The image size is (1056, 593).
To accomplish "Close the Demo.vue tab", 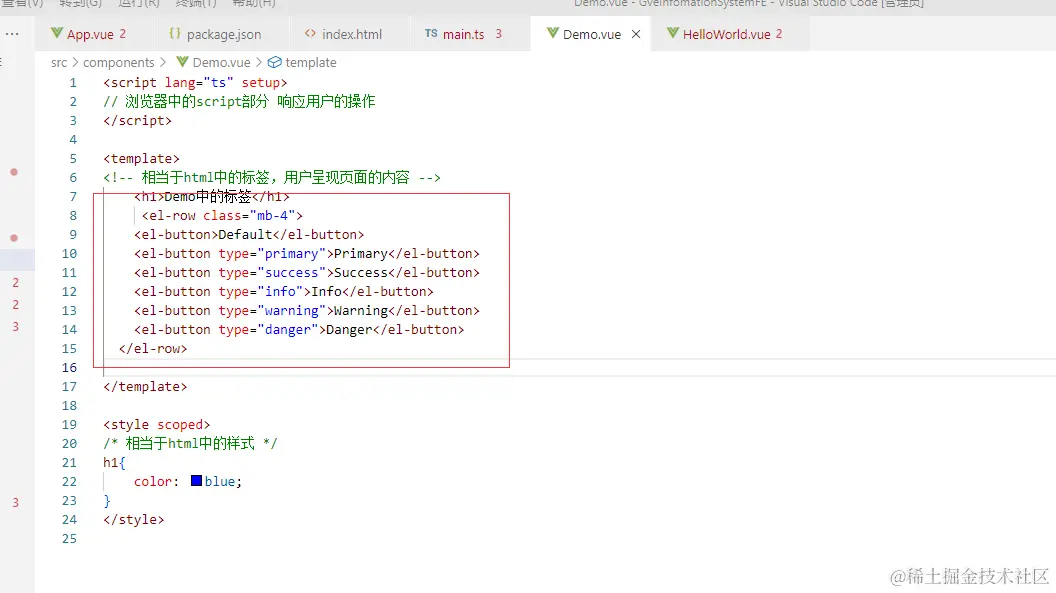I will pos(636,34).
